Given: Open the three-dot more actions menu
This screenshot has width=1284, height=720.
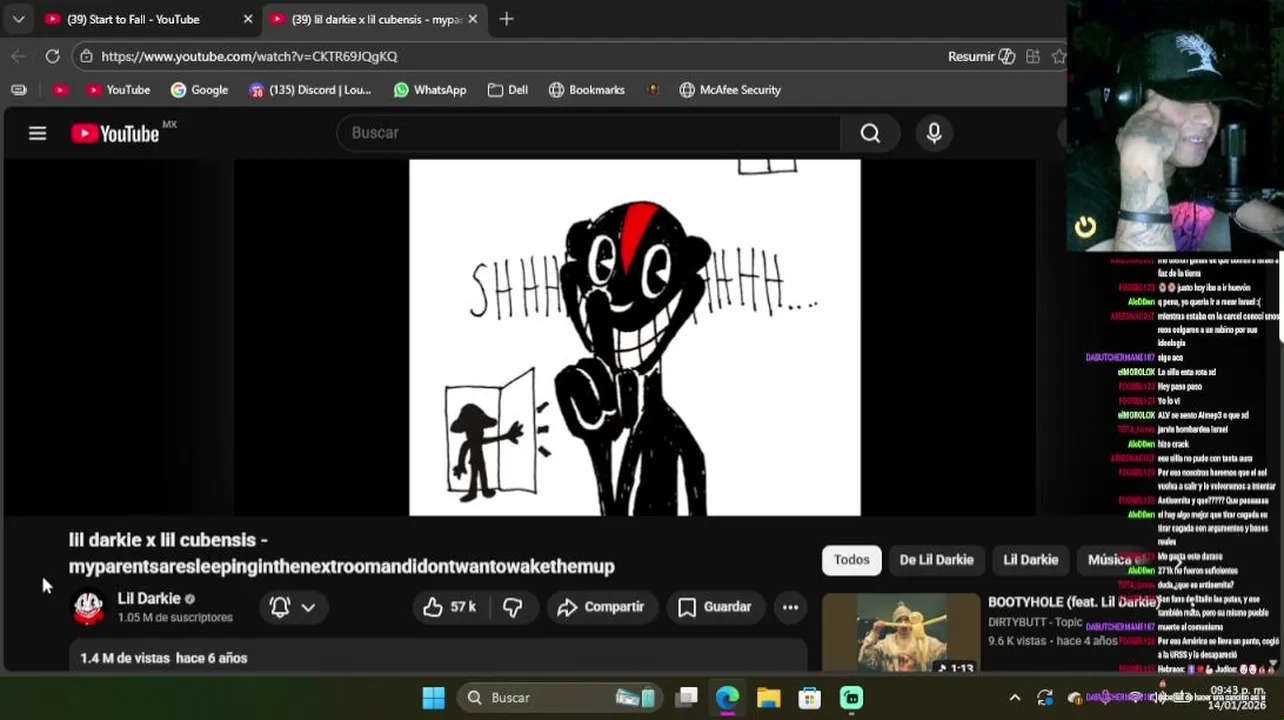Looking at the screenshot, I should 790,607.
